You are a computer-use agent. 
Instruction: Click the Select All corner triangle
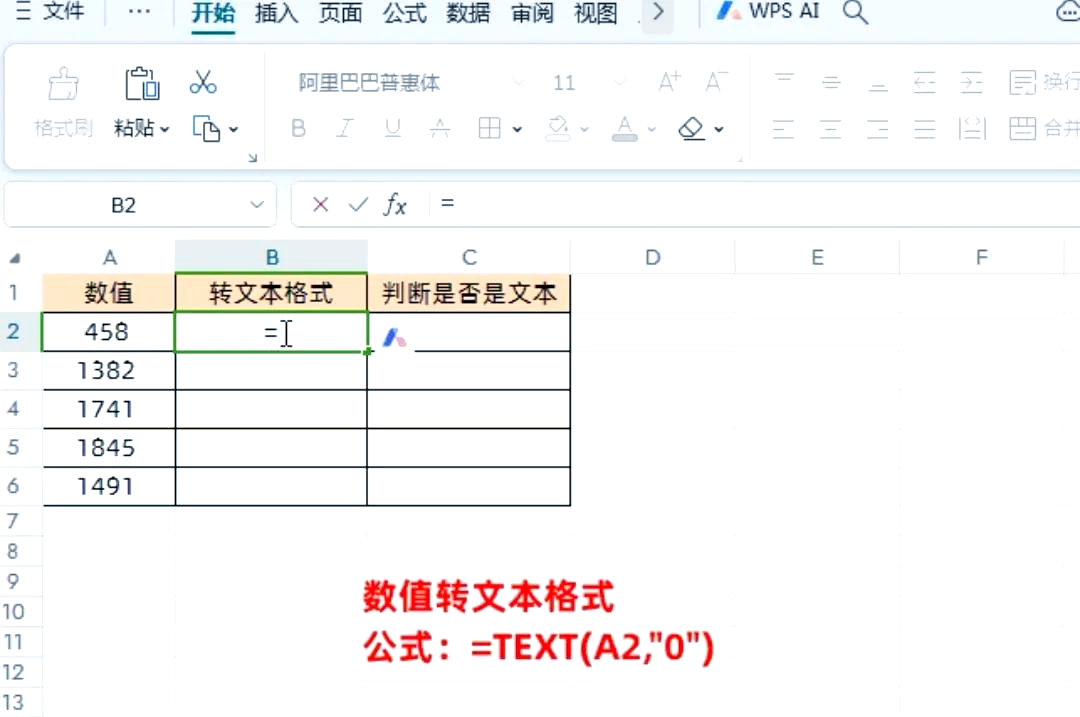14,258
